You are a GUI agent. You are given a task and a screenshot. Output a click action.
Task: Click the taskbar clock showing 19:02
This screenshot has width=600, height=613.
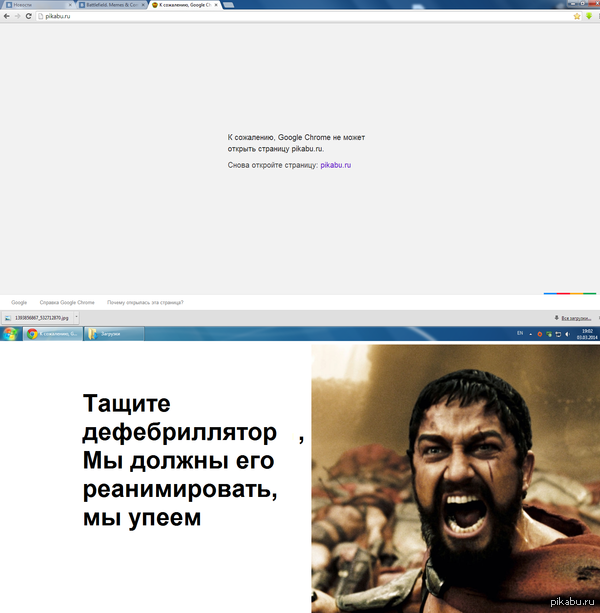pos(587,334)
